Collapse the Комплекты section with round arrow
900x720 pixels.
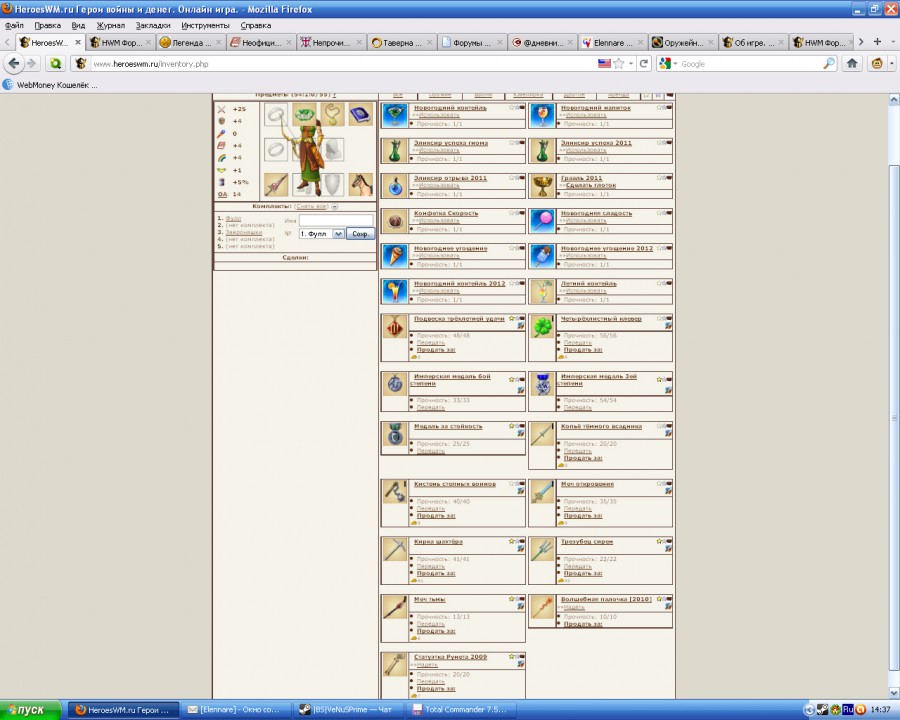pyautogui.click(x=335, y=206)
